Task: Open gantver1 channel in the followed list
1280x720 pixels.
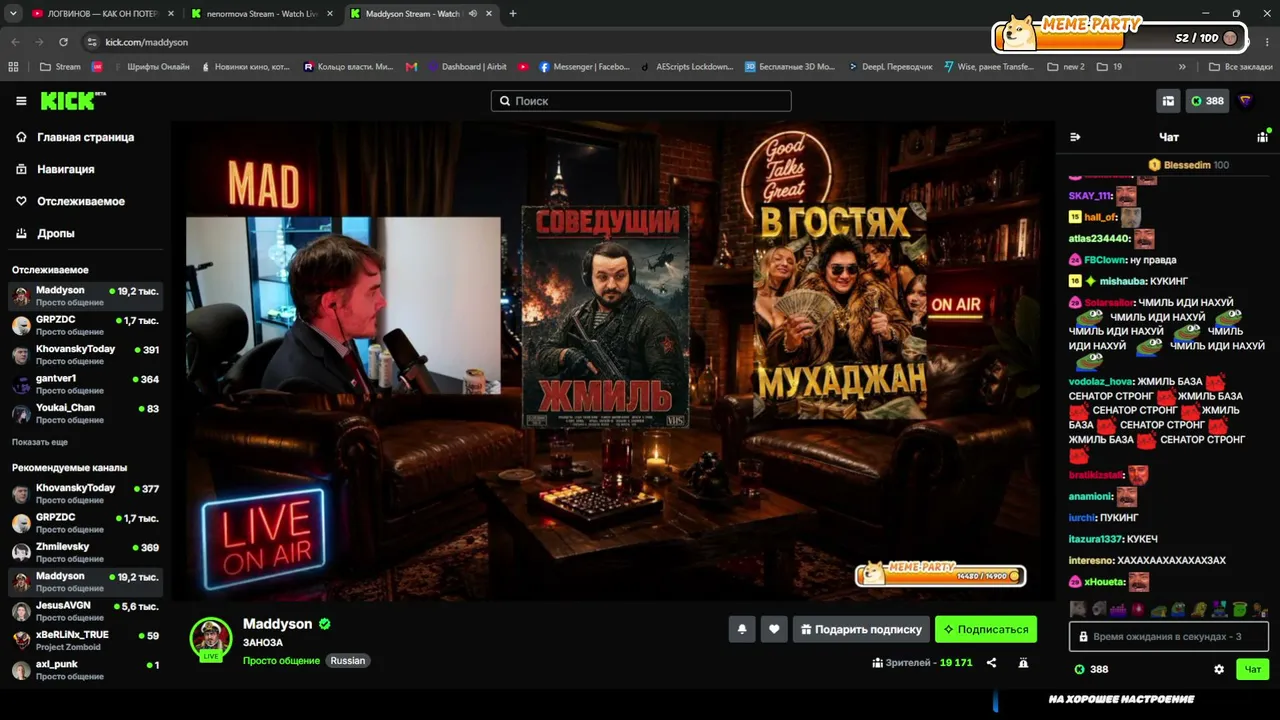Action: (85, 384)
